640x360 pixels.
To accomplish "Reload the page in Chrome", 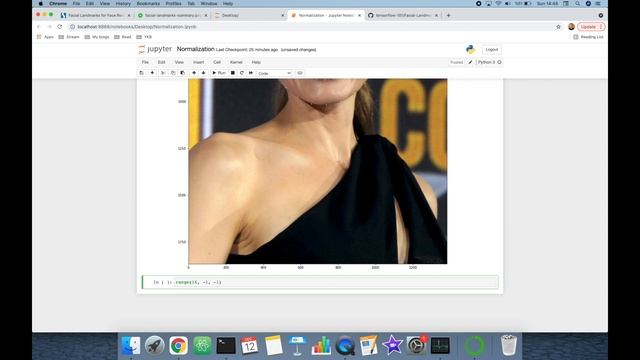I will [x=60, y=27].
